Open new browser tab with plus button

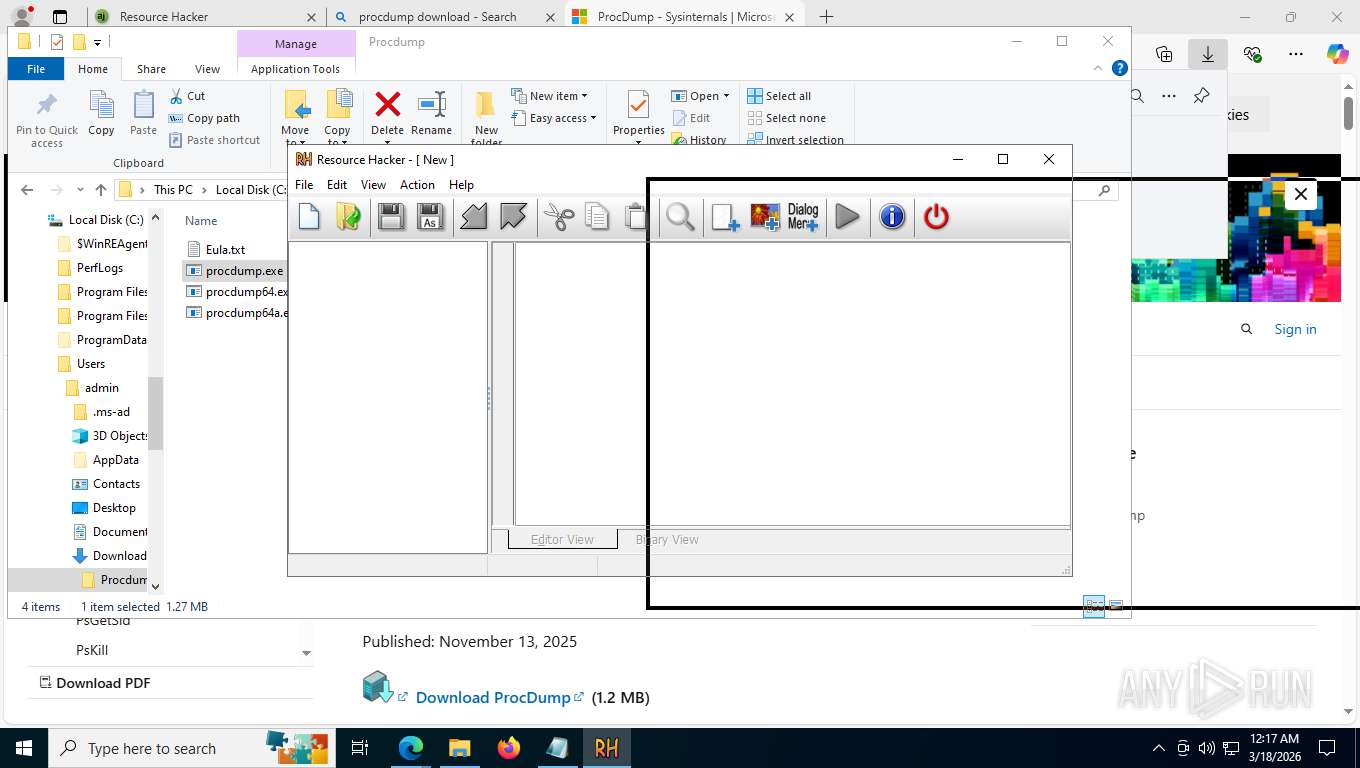(826, 17)
